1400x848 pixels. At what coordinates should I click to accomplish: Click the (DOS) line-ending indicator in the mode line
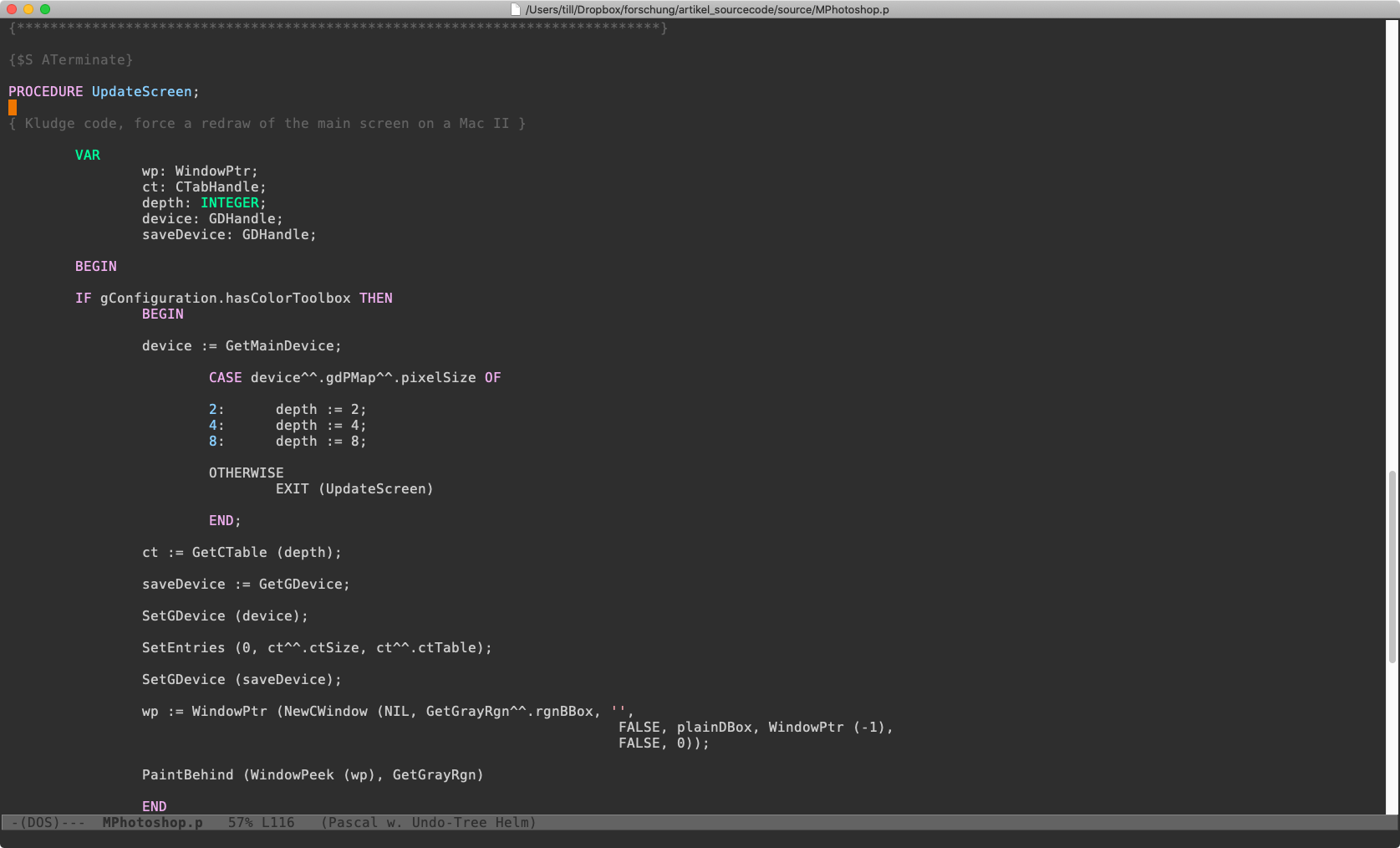pos(39,823)
